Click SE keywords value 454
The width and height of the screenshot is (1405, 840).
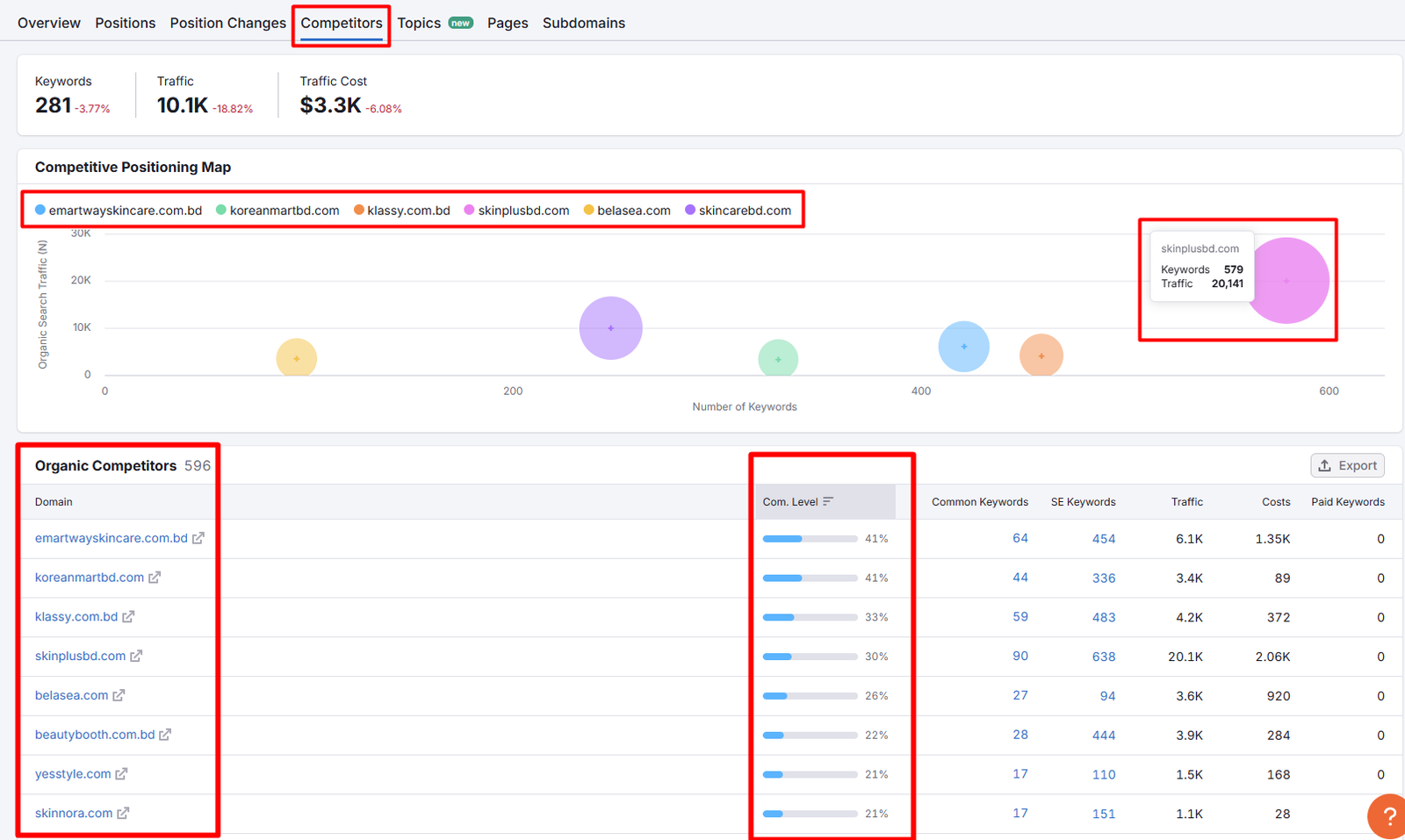1104,539
